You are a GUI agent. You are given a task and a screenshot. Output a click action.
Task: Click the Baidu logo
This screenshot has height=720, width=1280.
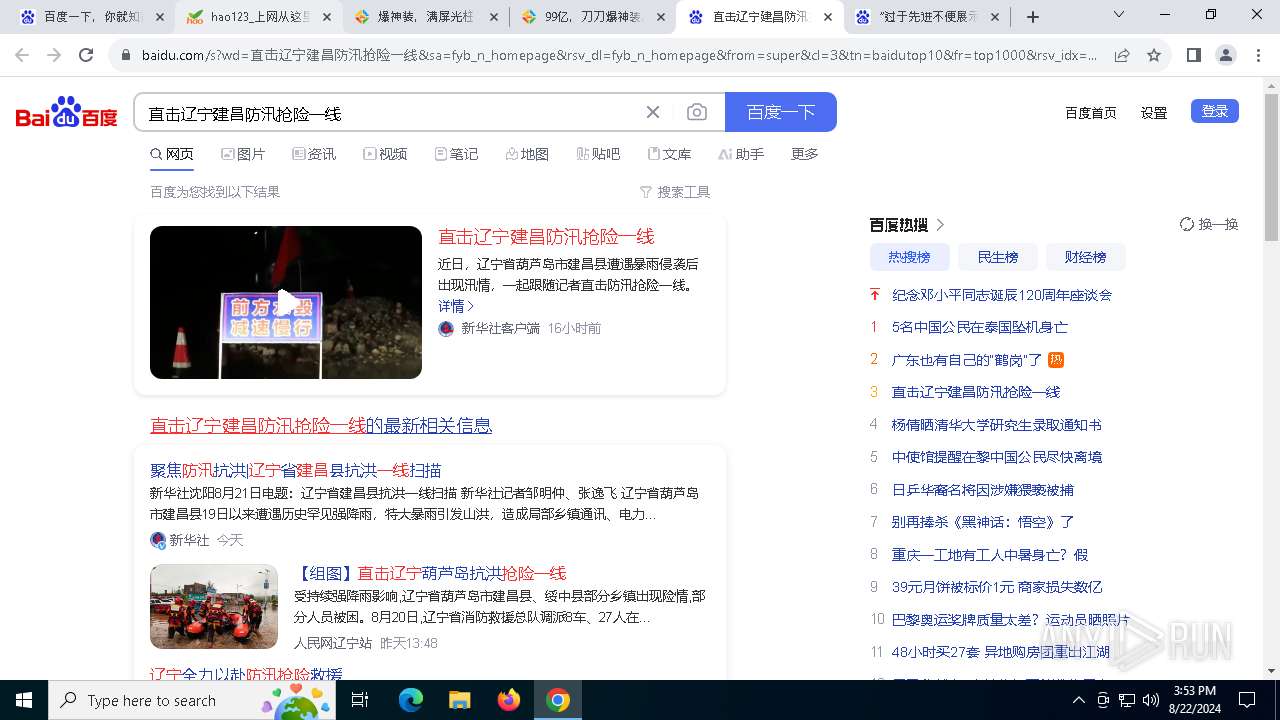(66, 113)
